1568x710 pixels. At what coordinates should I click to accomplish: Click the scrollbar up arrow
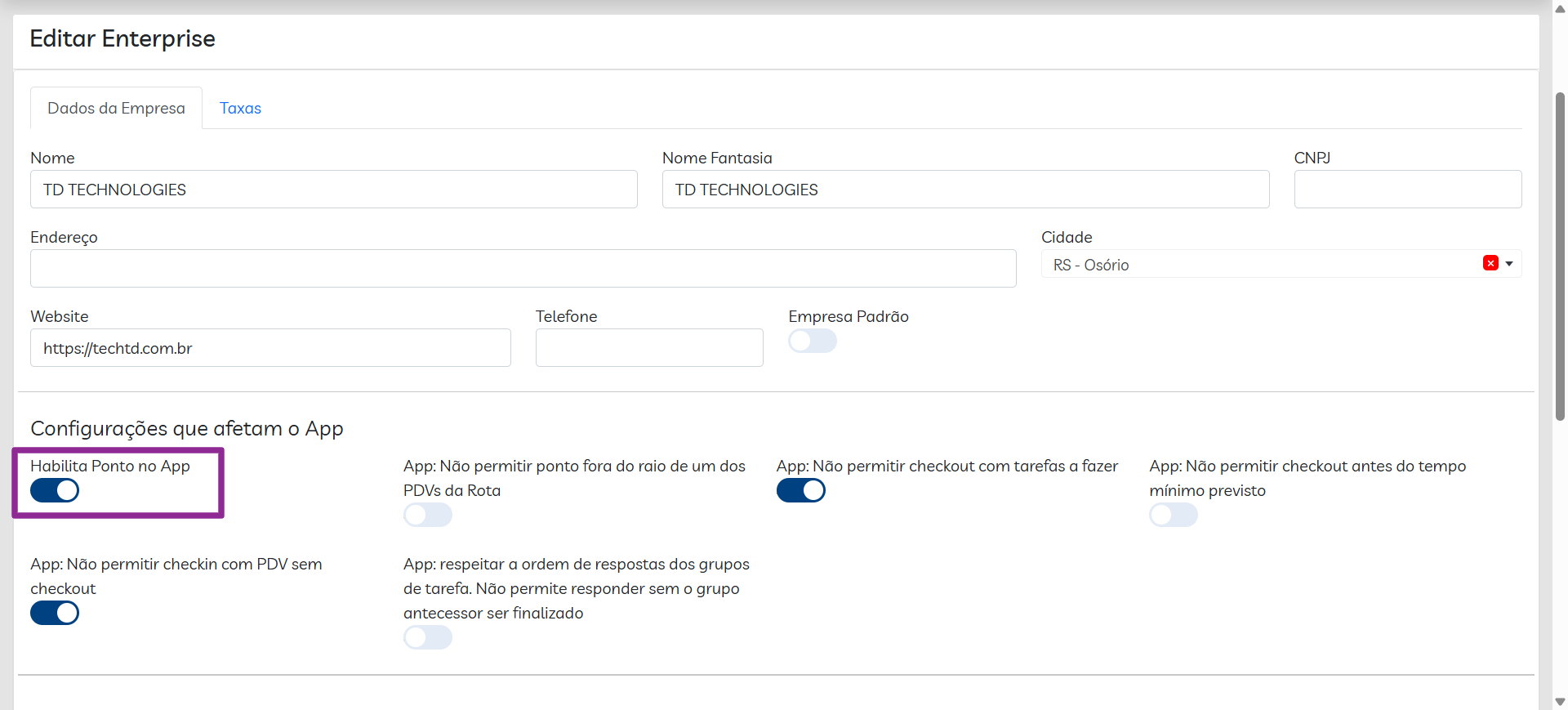coord(1560,9)
